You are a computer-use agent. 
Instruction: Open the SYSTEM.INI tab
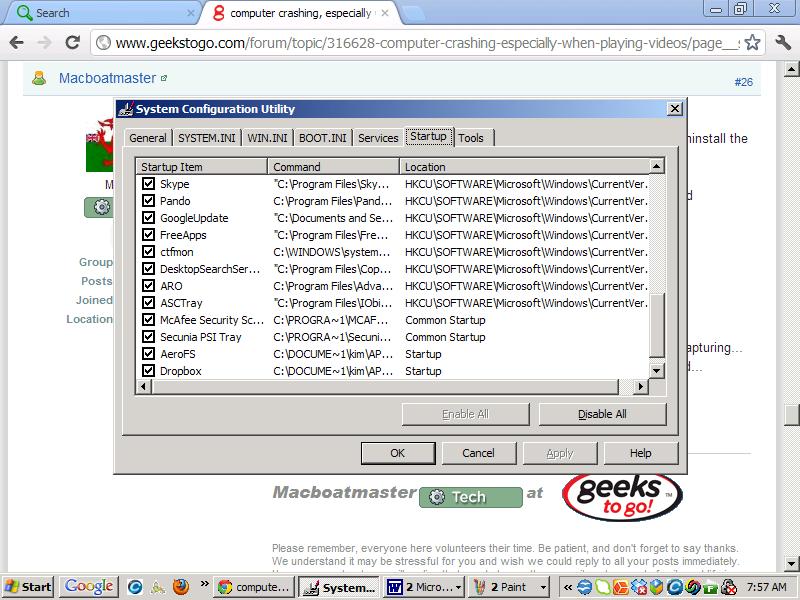click(207, 138)
